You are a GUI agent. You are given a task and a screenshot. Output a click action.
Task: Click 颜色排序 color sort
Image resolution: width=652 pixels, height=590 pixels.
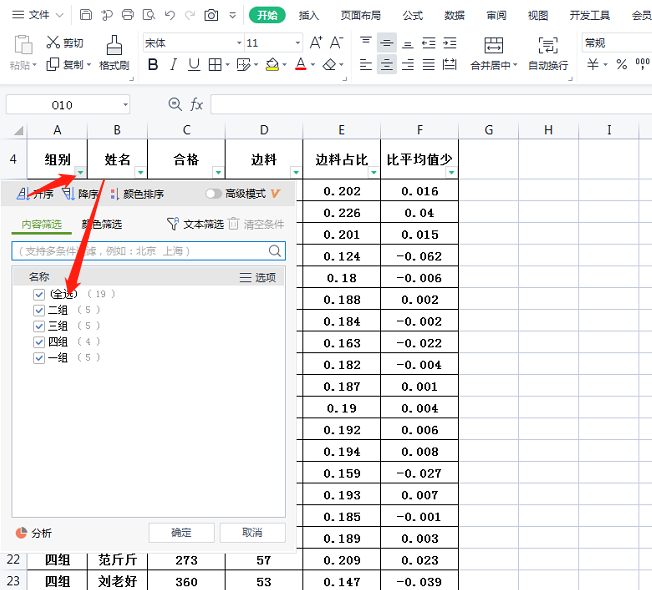137,194
